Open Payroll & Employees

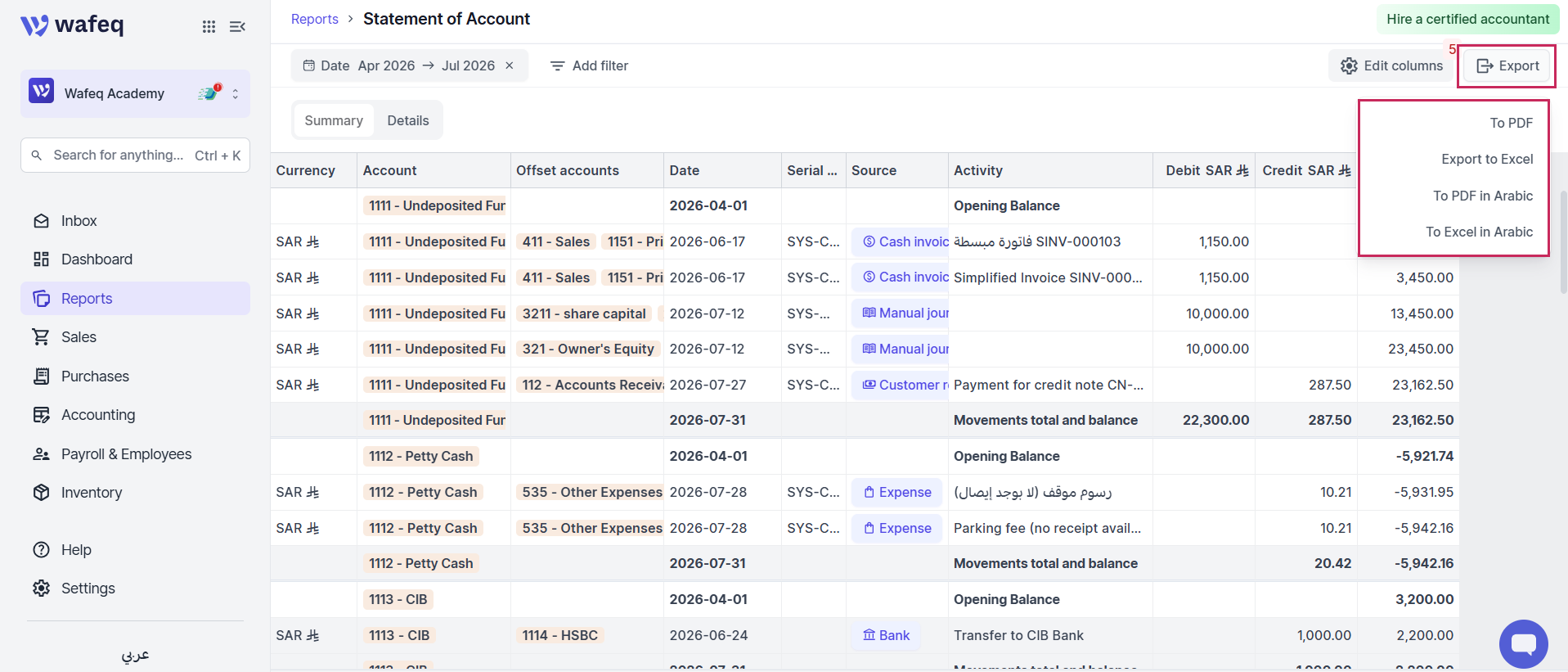126,454
